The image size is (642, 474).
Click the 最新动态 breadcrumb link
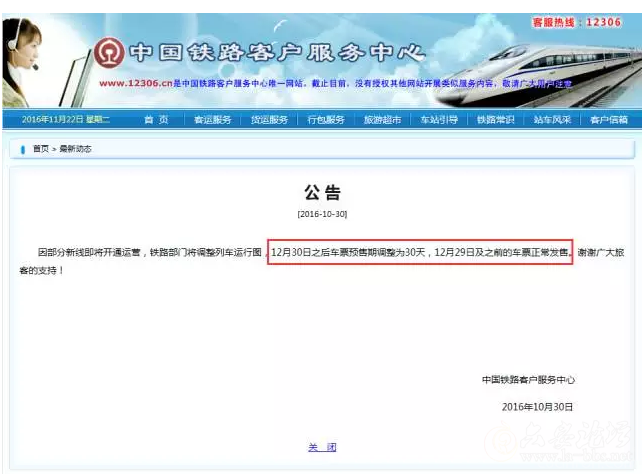(x=75, y=149)
